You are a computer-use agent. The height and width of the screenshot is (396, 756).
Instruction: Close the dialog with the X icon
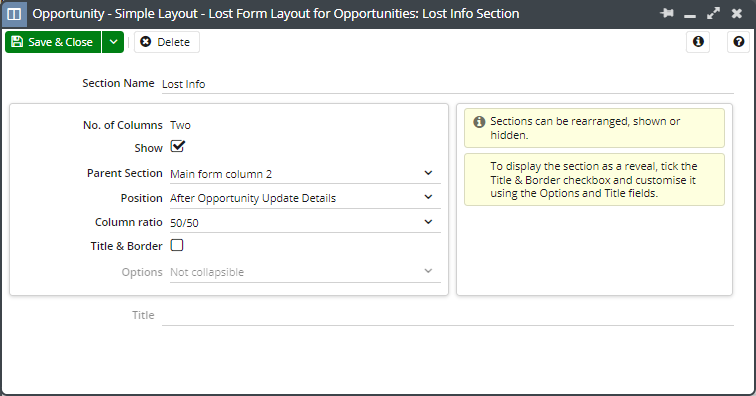[736, 14]
